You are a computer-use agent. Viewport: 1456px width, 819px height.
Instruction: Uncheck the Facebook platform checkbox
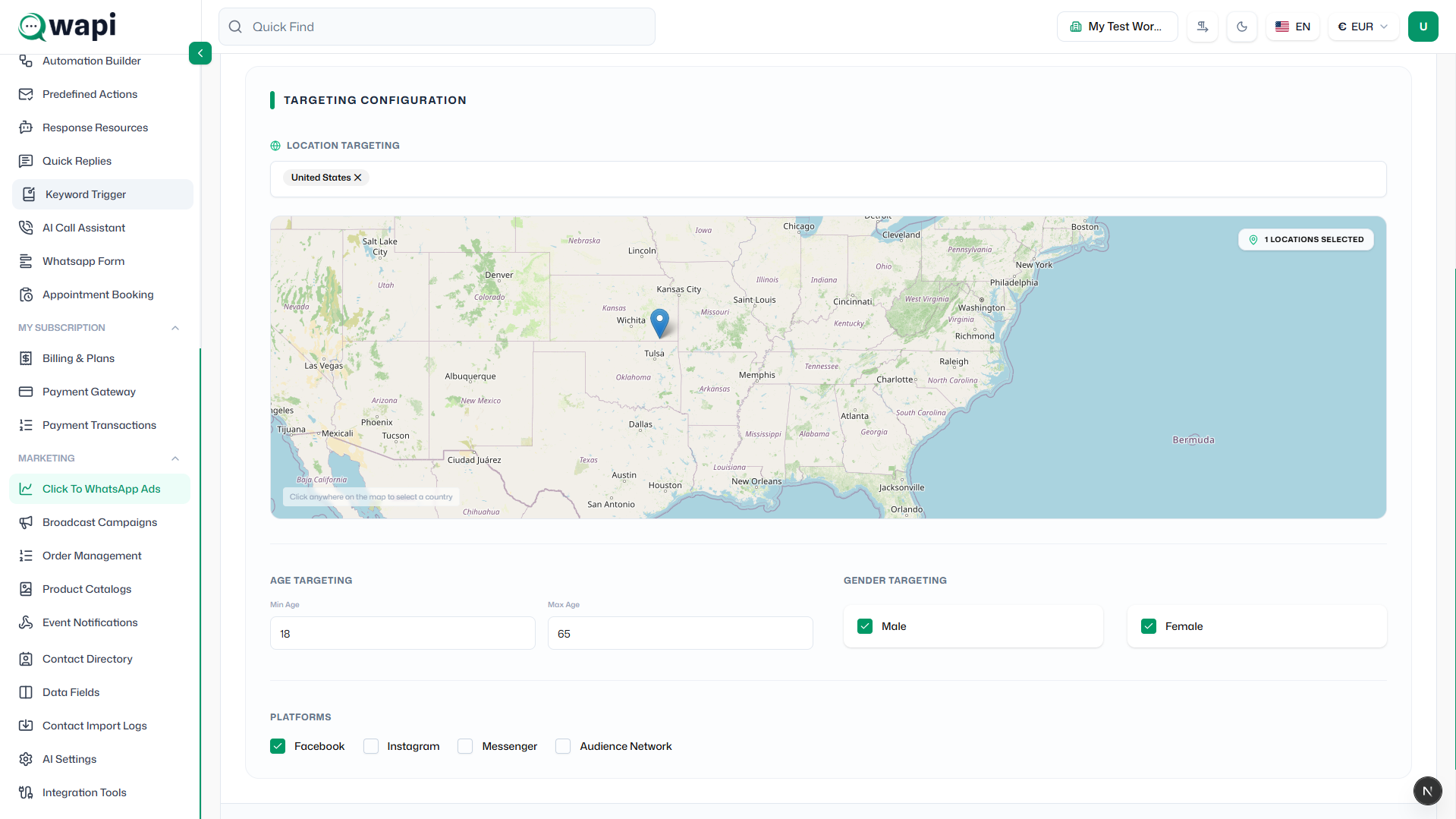tap(278, 746)
